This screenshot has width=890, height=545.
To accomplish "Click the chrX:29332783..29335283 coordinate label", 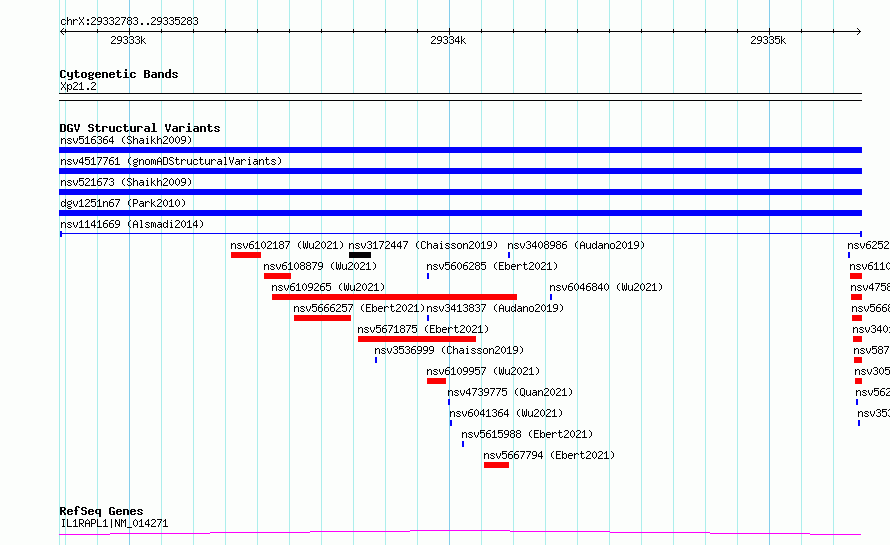I will coord(129,22).
